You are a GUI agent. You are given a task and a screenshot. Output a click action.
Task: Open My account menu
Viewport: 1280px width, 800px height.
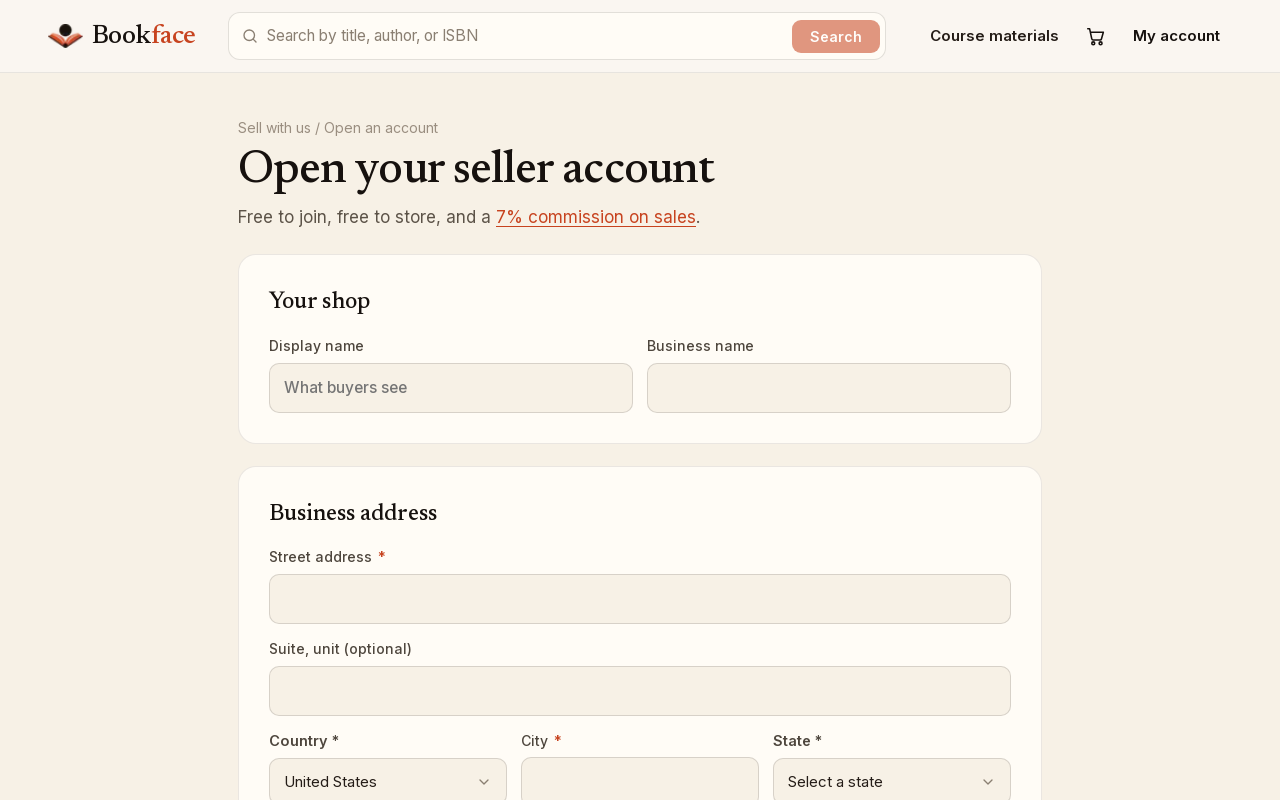[1176, 36]
